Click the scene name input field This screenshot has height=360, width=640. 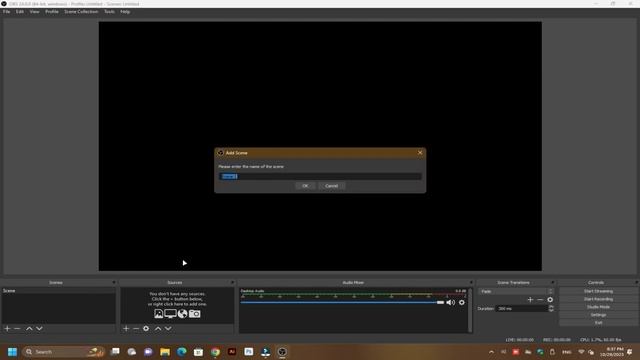pos(320,176)
